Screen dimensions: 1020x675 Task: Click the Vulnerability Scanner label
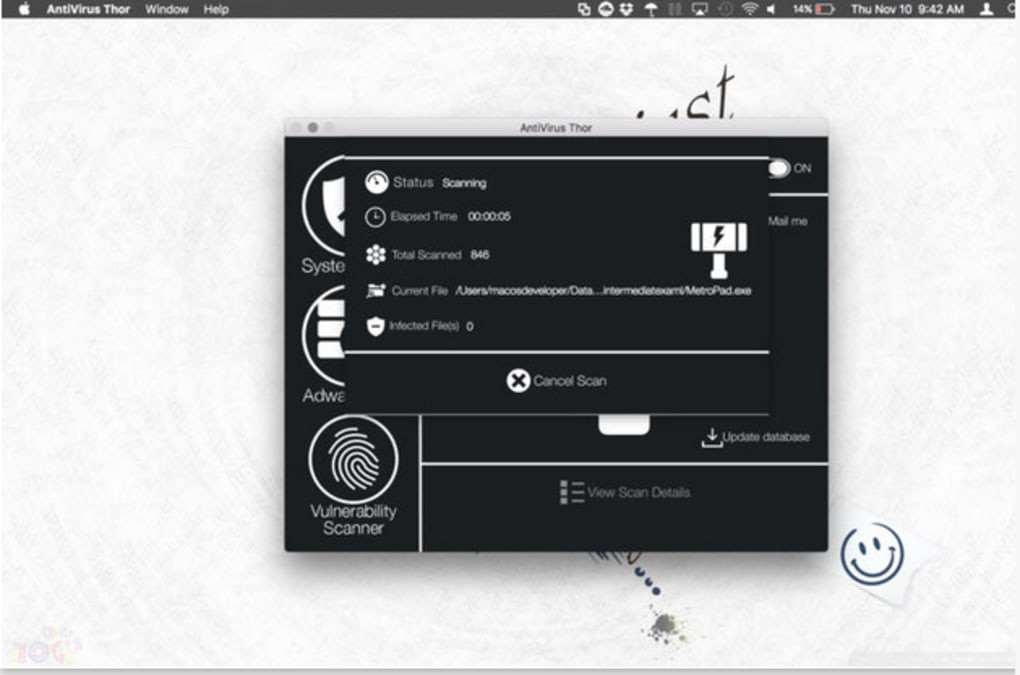353,520
